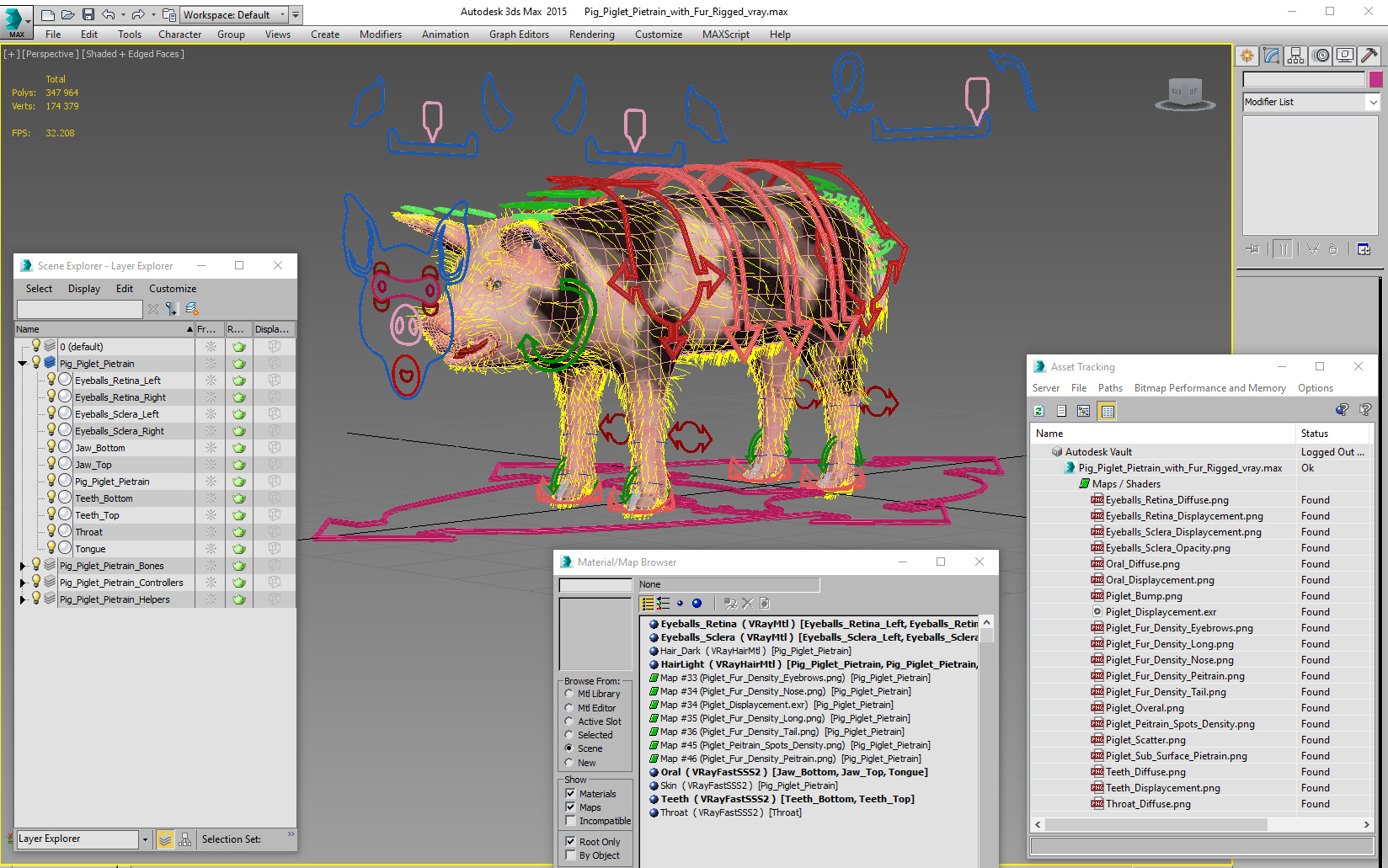This screenshot has width=1388, height=868.
Task: Click the layers icon at Layer Explorer bottom
Action: coord(165,839)
